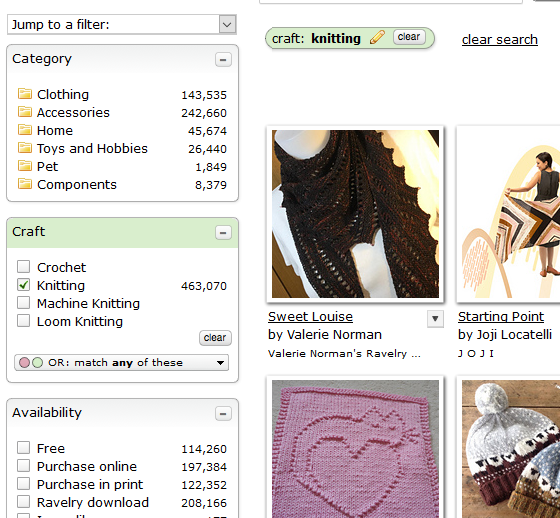Screen dimensions: 560x518
Task: Open the Sweet Louise pattern link
Action: (x=310, y=317)
